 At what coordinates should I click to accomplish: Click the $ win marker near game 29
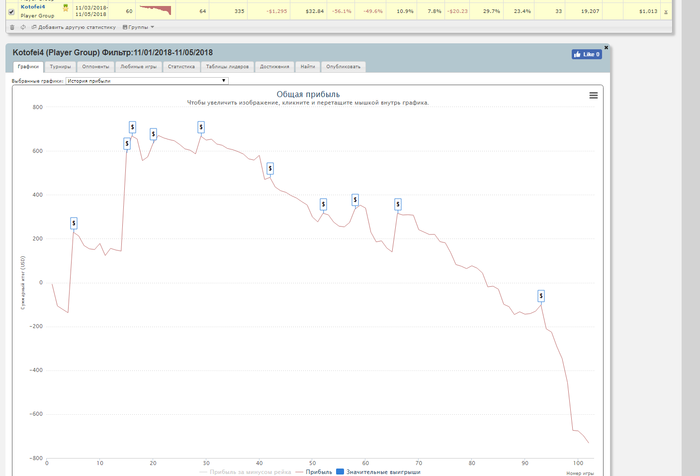[201, 127]
